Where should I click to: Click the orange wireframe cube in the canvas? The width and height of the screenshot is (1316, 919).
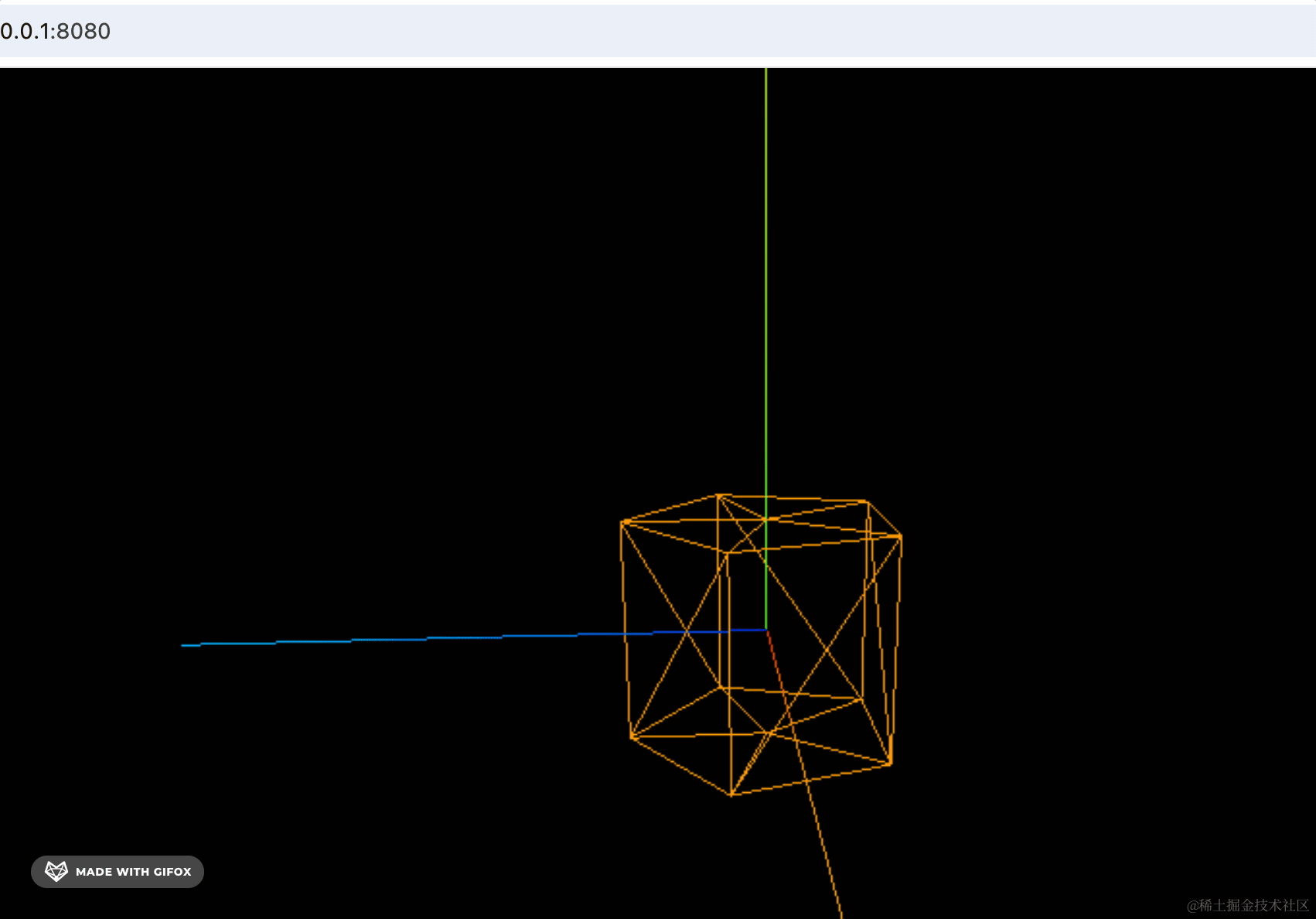pos(761,644)
